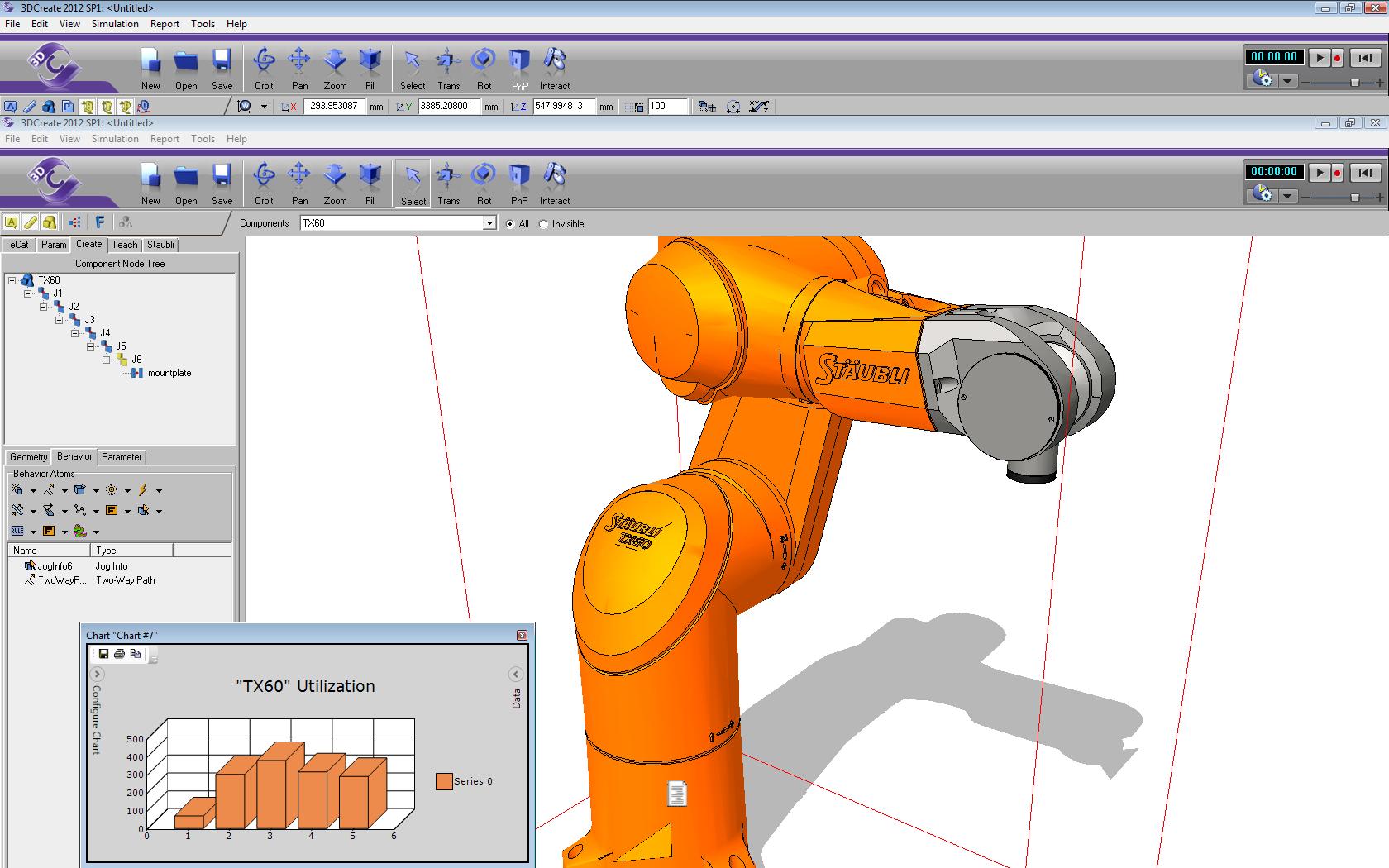Collapse the TX60 root node
Image resolution: width=1389 pixels, height=868 pixels.
[12, 280]
